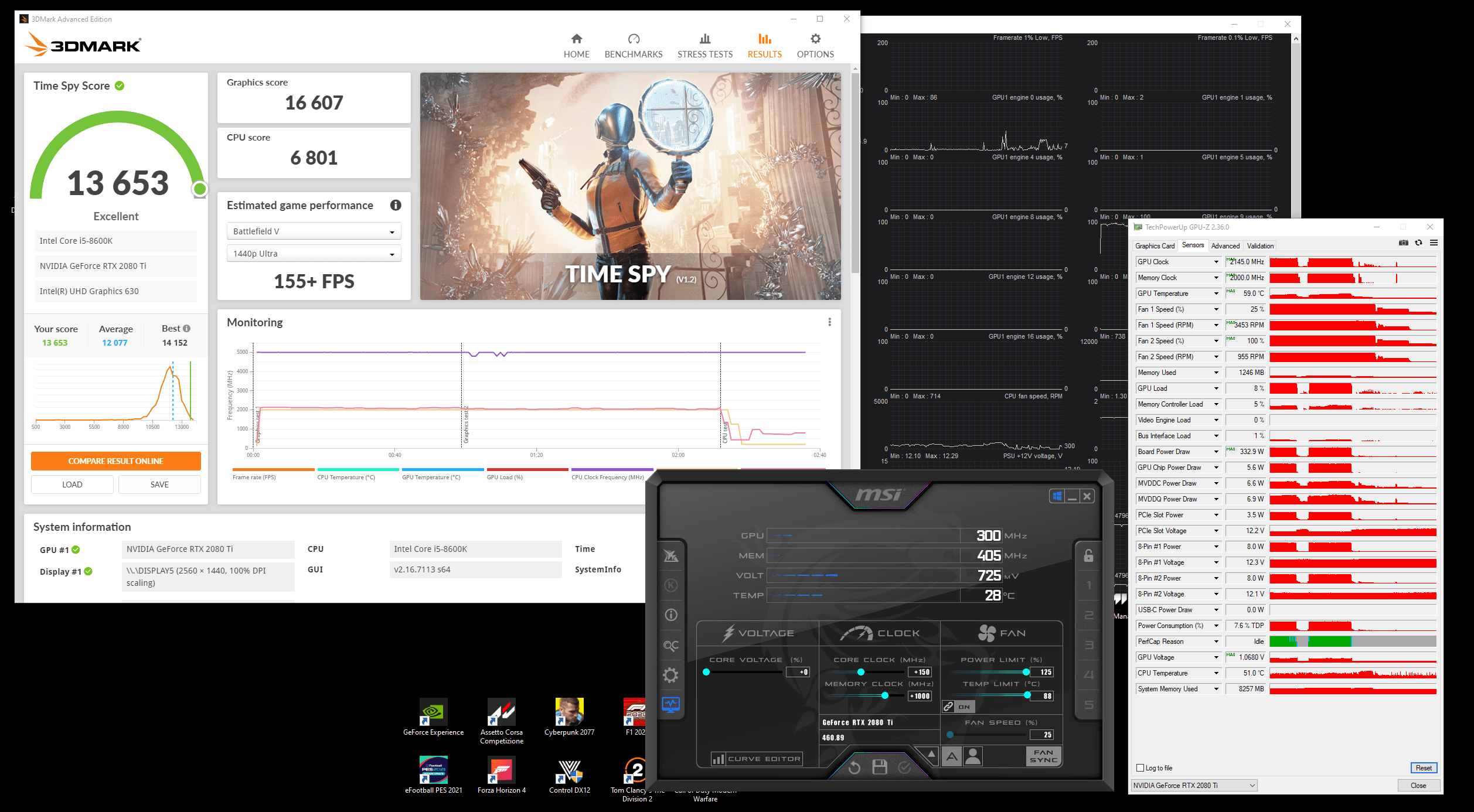Click COMPARE RESULT ONLINE button
The image size is (1474, 812).
click(x=116, y=461)
